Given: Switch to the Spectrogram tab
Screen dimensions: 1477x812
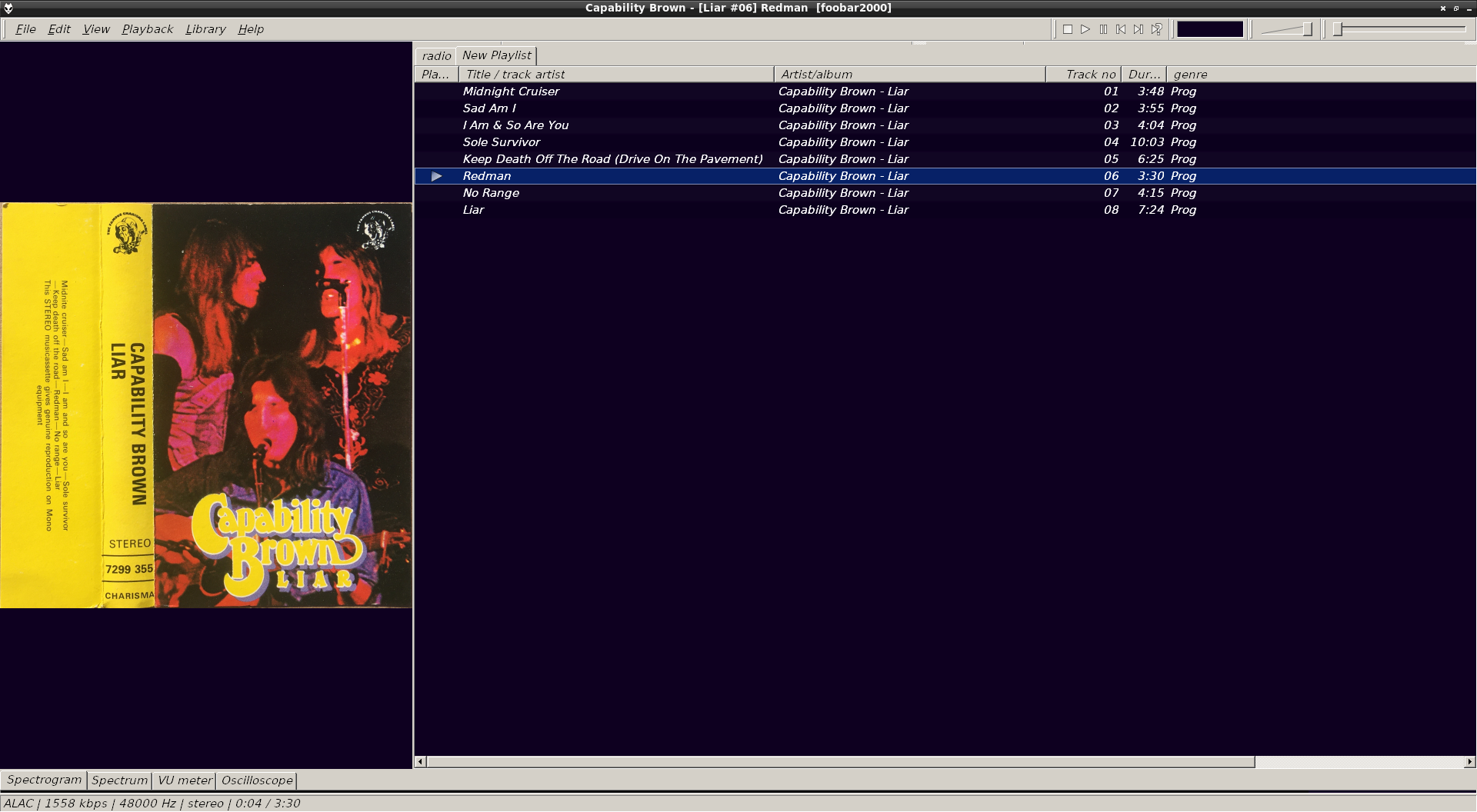Looking at the screenshot, I should coord(44,780).
